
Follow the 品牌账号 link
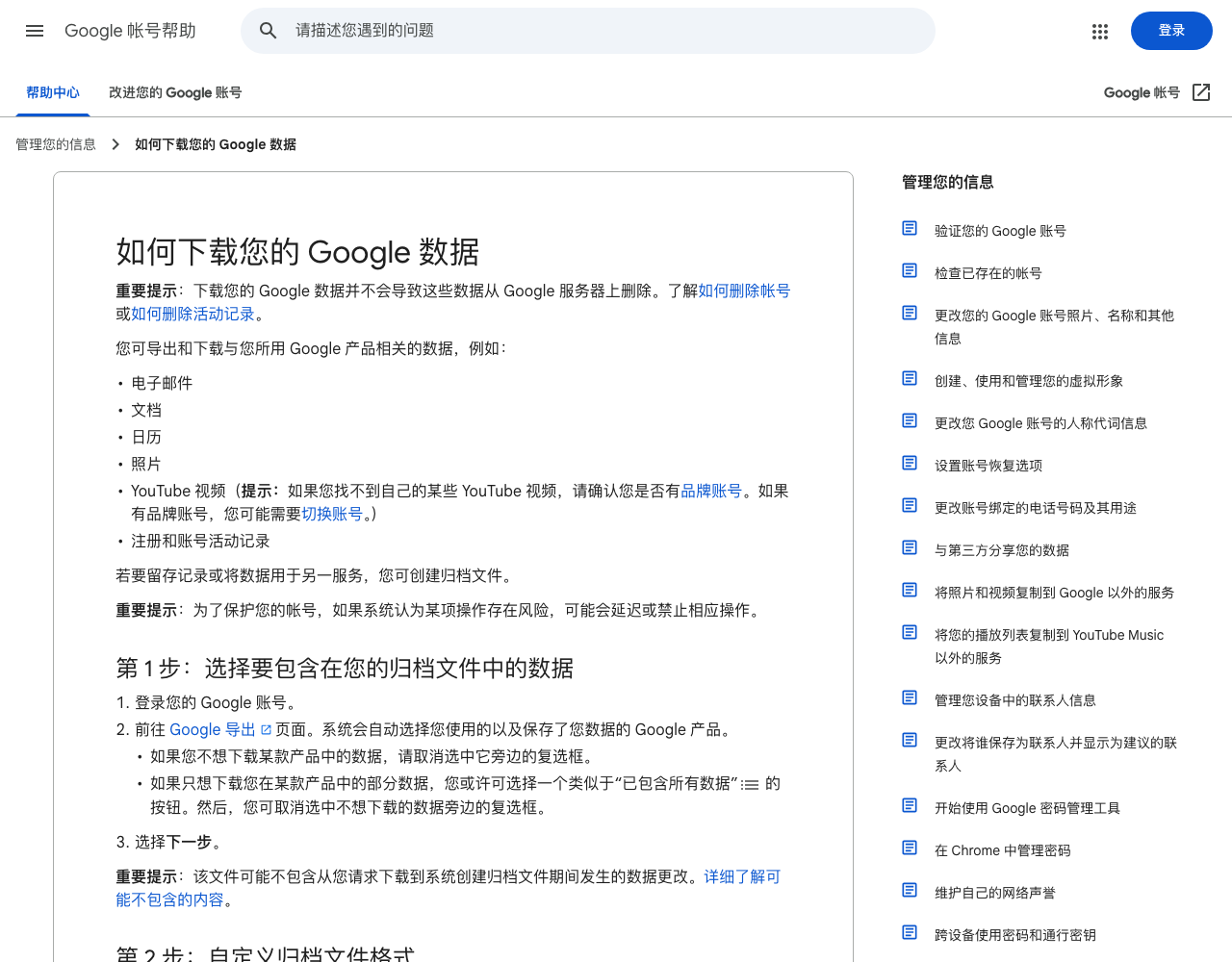click(711, 491)
